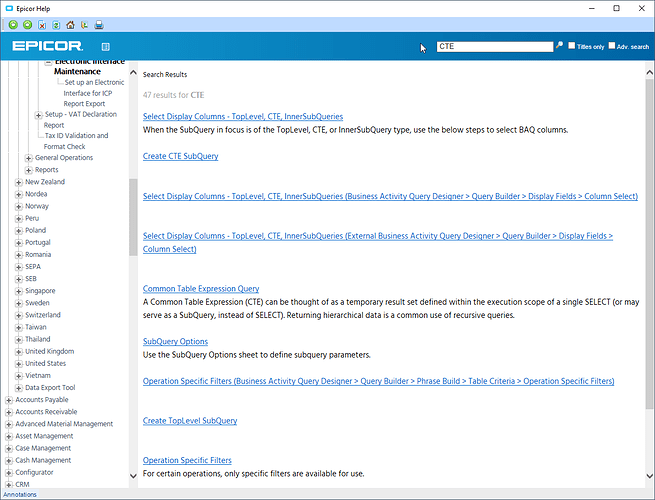Screen dimensions: 655x500
Task: Open the Create CTE SubQuery link
Action: coord(180,156)
